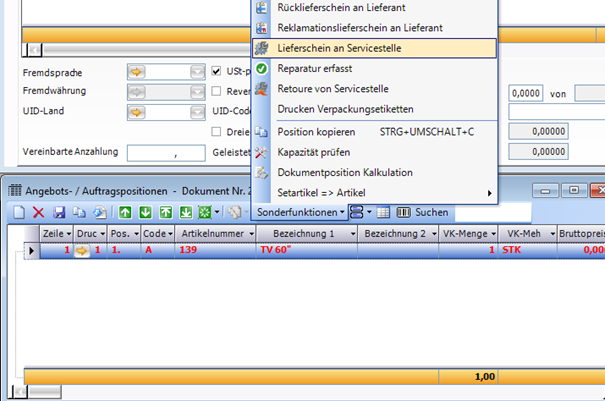
Task: Click the Suchen button
Action: tap(432, 212)
